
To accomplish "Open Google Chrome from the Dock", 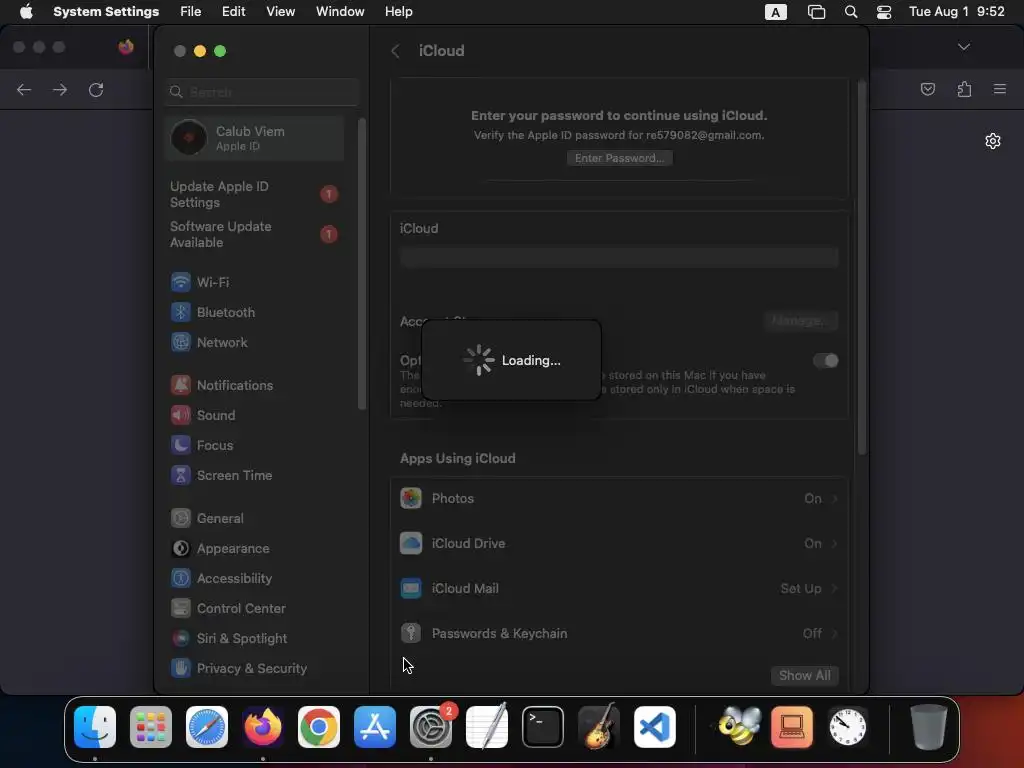I will (319, 727).
